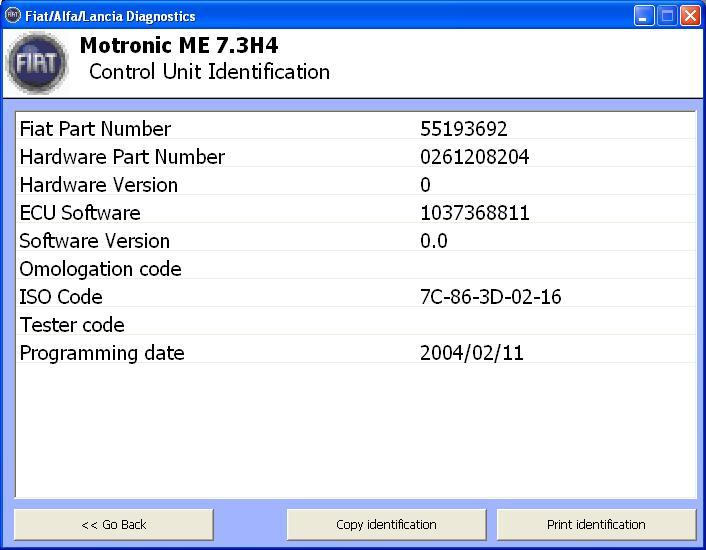Click the Fiat logo in header
The width and height of the screenshot is (706, 550).
point(37,63)
